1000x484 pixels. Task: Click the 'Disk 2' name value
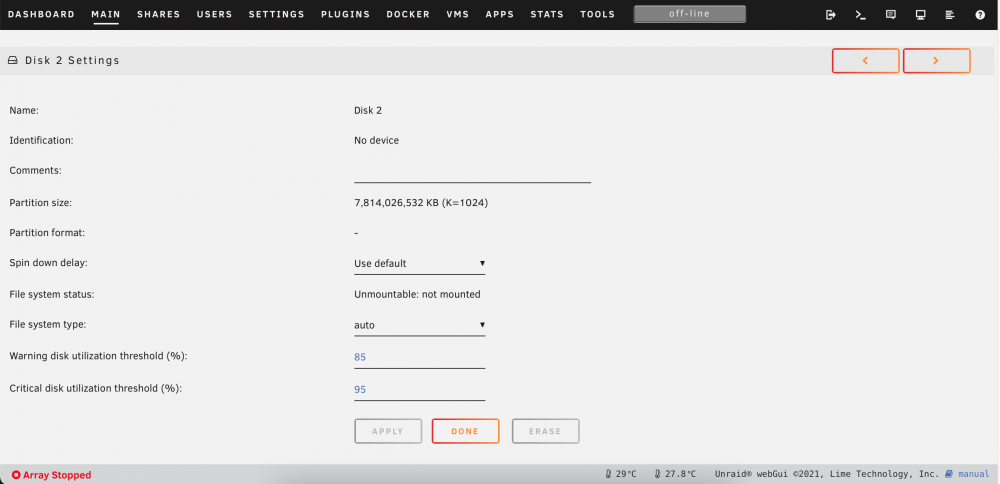(368, 110)
